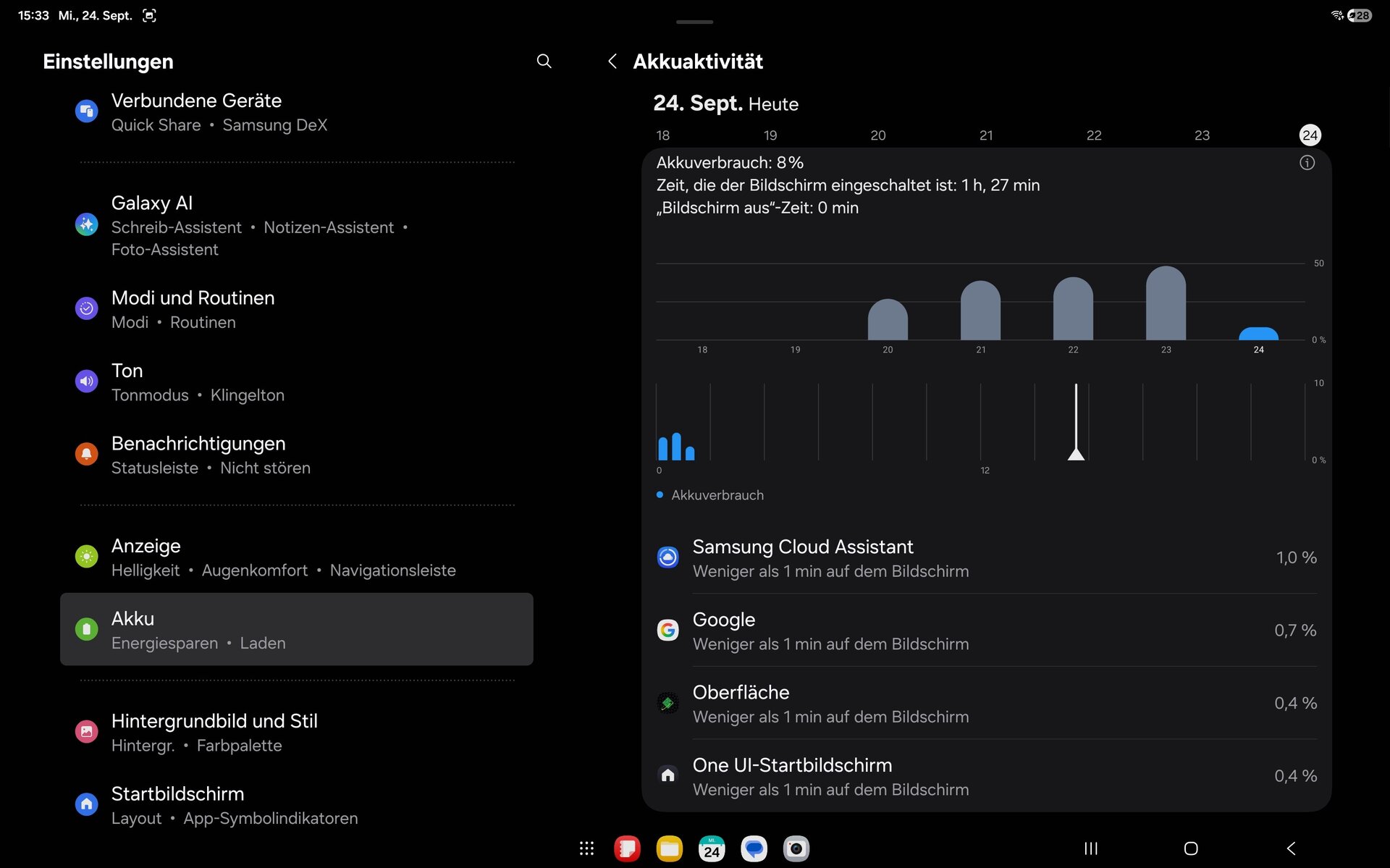Open the camera app in taskbar

[796, 848]
